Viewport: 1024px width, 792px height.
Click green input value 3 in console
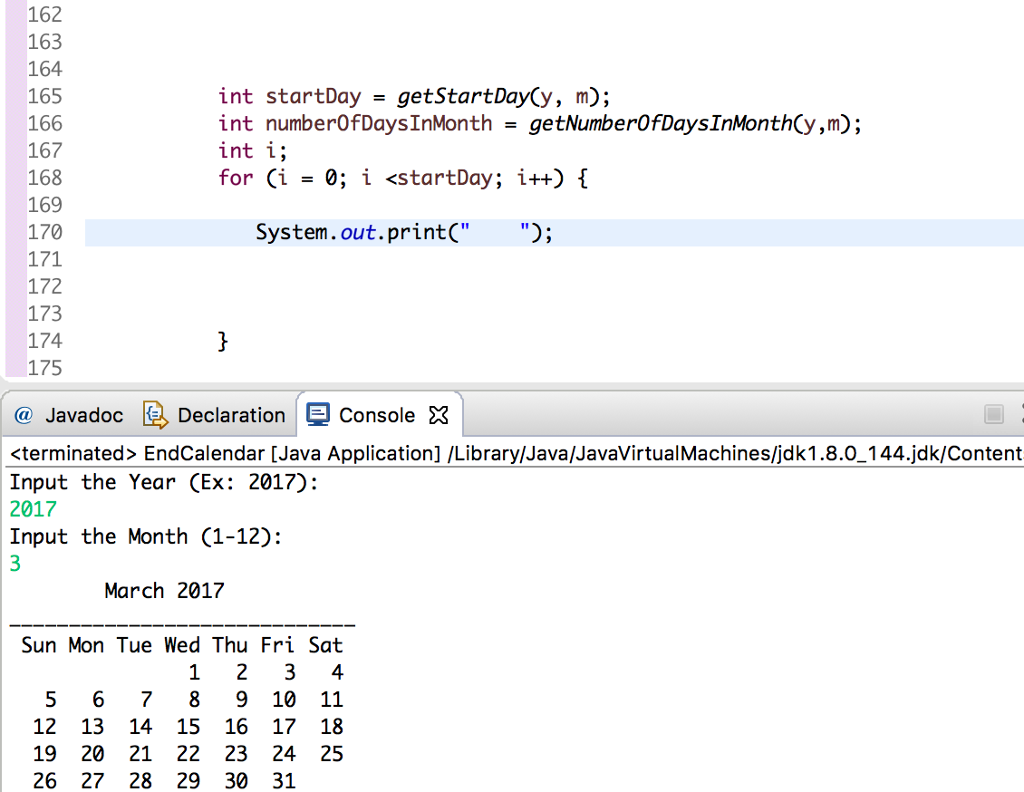tap(15, 563)
